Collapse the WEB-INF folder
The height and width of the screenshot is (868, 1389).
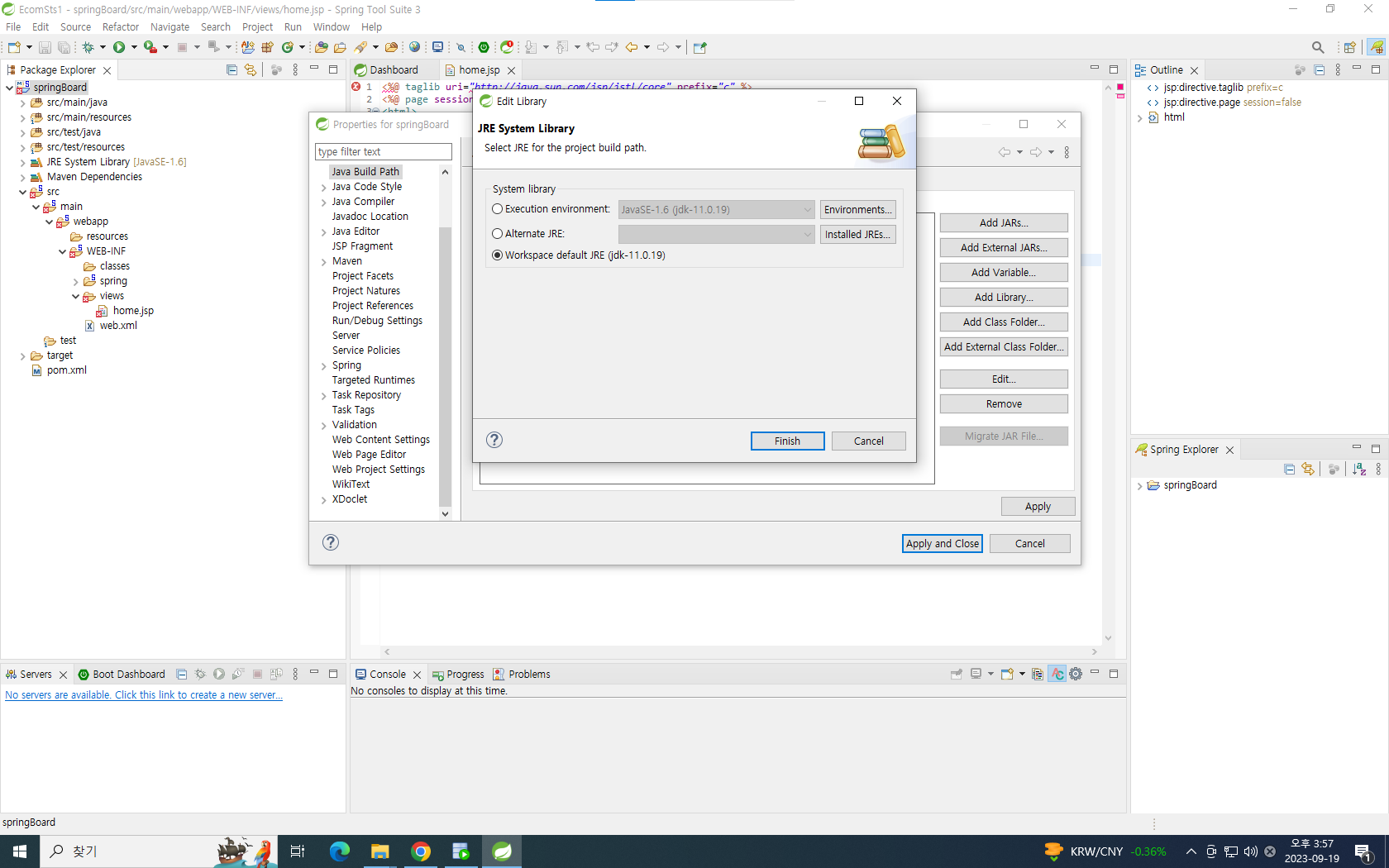62,251
